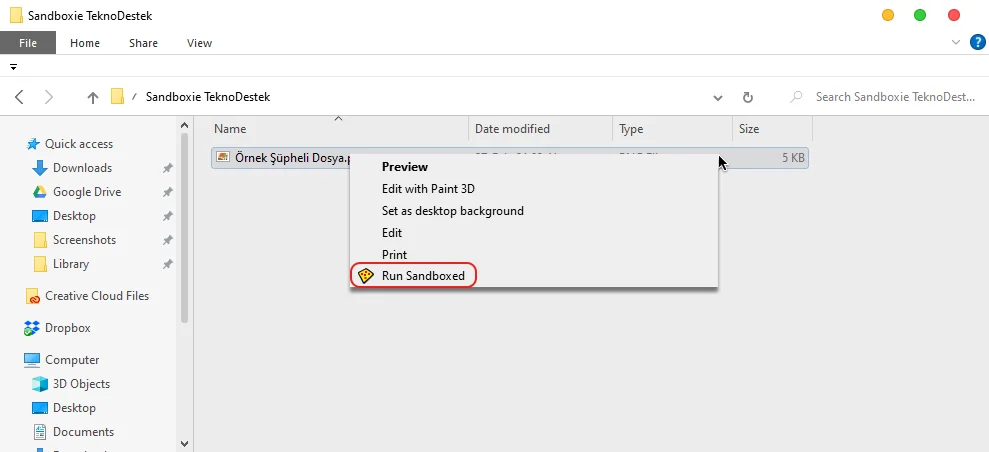989x452 pixels.
Task: Open the Share ribbon tab
Action: click(143, 43)
